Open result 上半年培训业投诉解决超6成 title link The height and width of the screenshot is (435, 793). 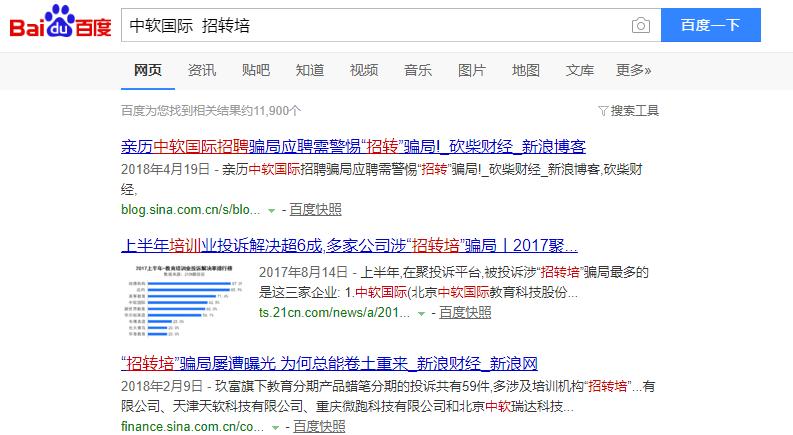coord(349,246)
